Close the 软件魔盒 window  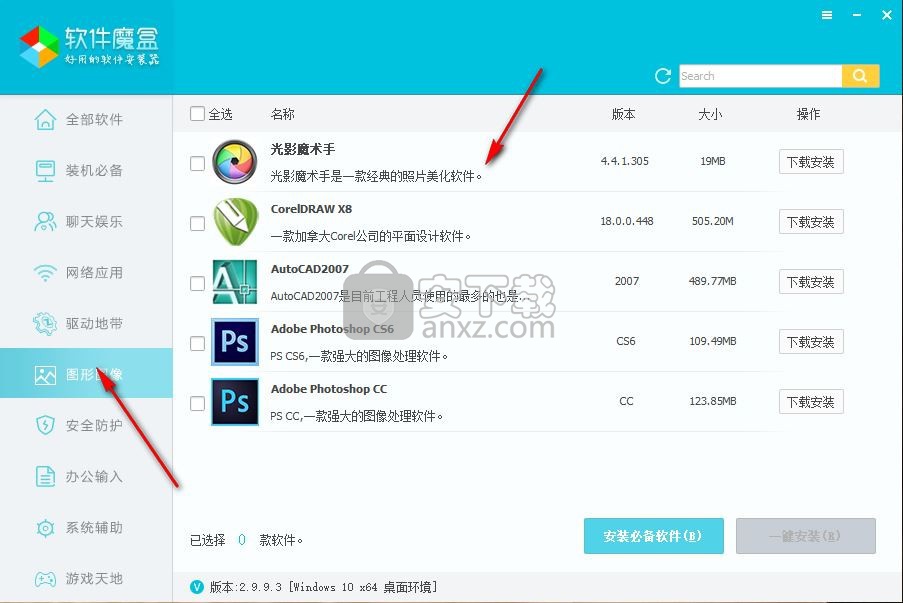click(887, 16)
